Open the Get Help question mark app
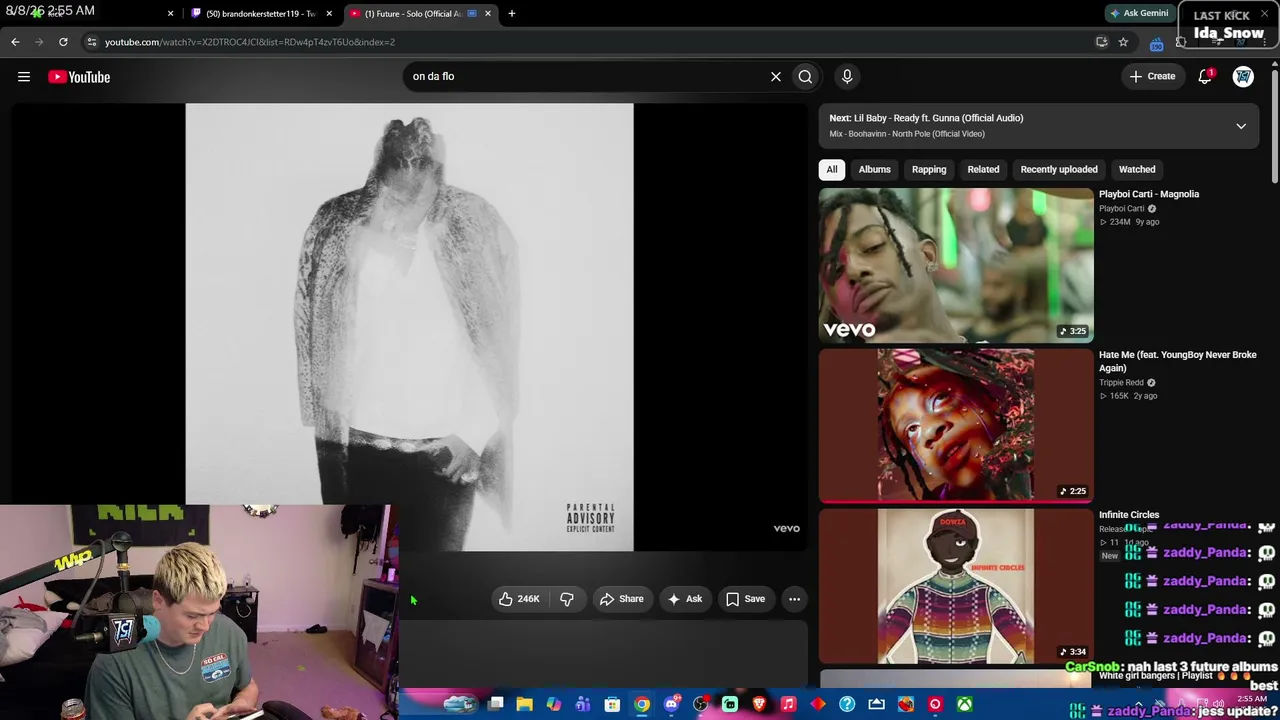The image size is (1280, 720). pyautogui.click(x=847, y=705)
